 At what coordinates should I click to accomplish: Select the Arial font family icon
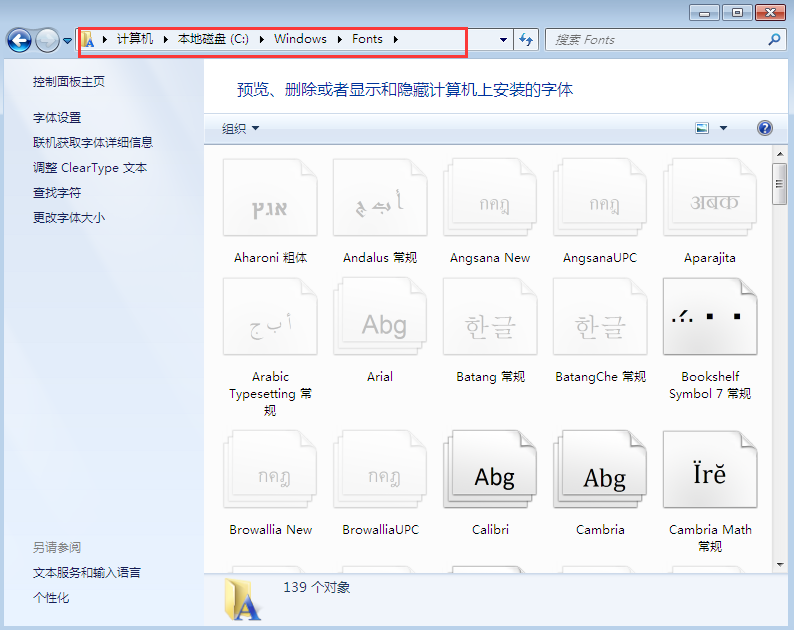pos(380,317)
